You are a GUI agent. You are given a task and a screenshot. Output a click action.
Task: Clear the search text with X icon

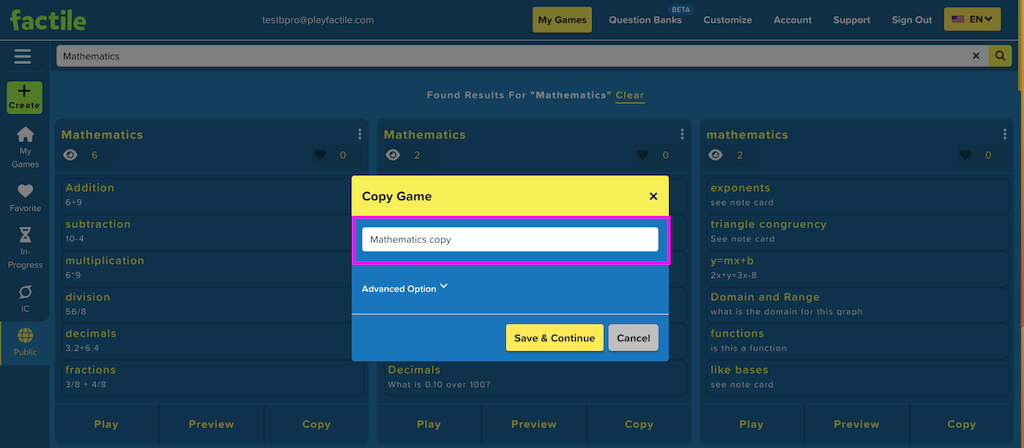[976, 56]
